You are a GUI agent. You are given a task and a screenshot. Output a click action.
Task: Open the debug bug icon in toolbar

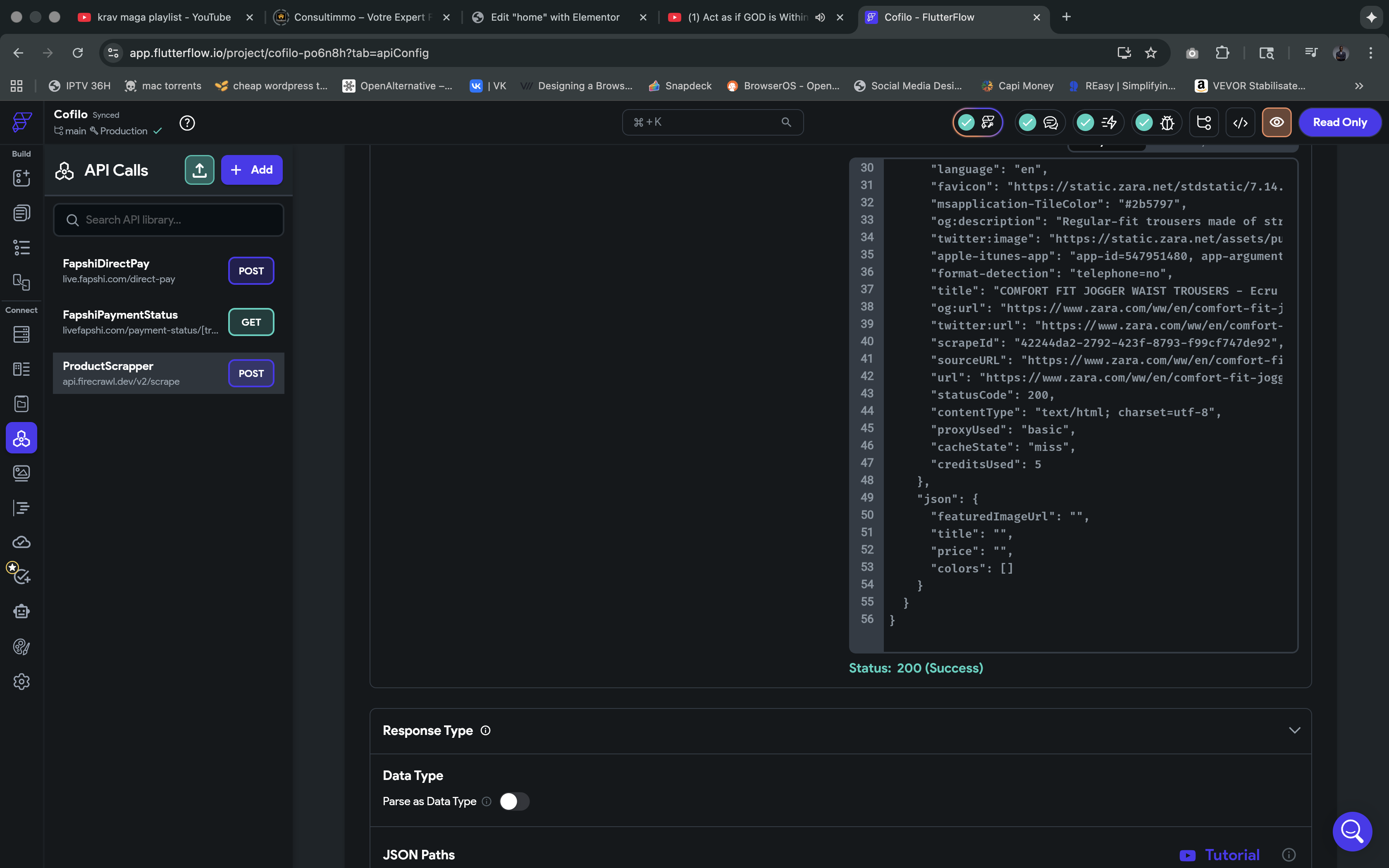point(1167,122)
